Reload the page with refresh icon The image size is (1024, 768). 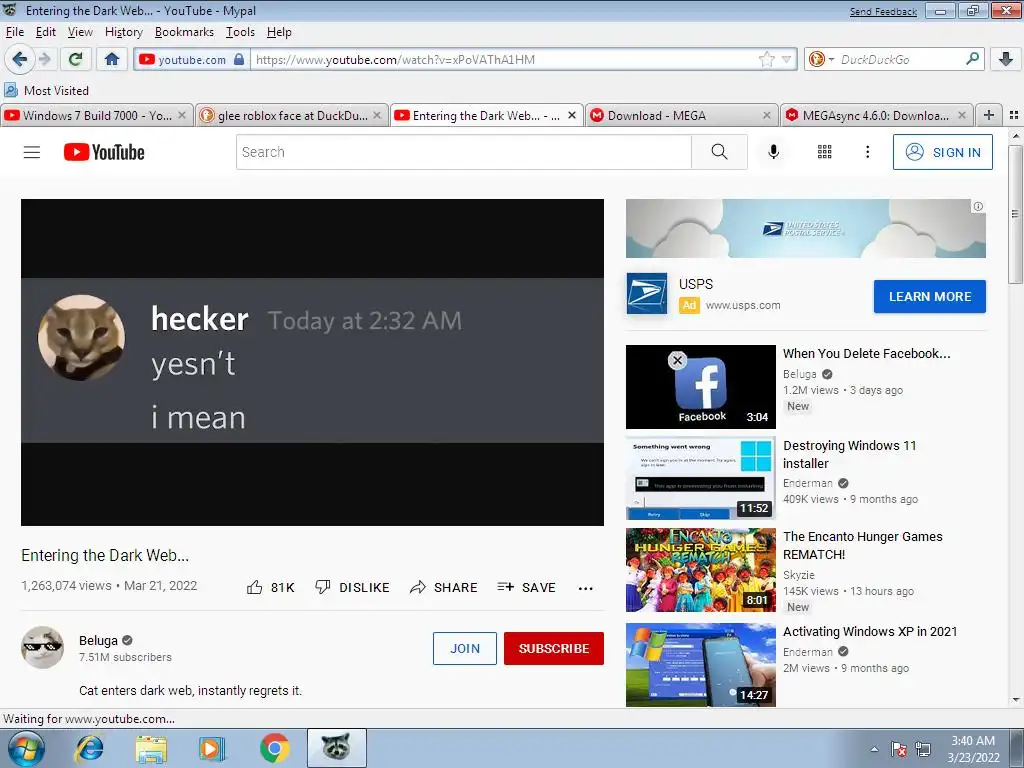[x=75, y=59]
